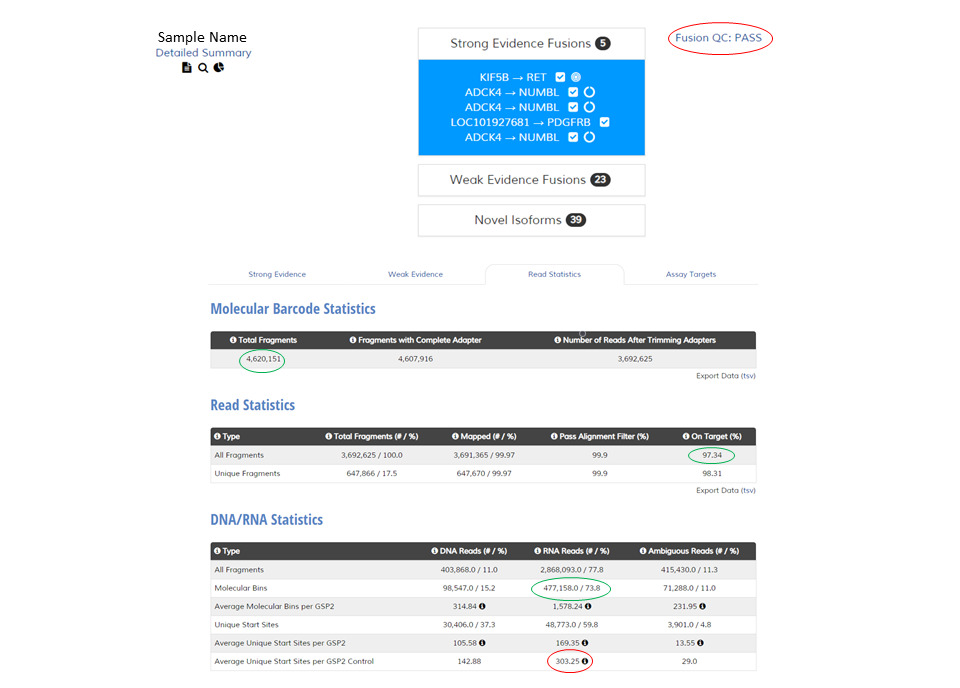Switch to the Strong Evidence tab

tap(277, 274)
